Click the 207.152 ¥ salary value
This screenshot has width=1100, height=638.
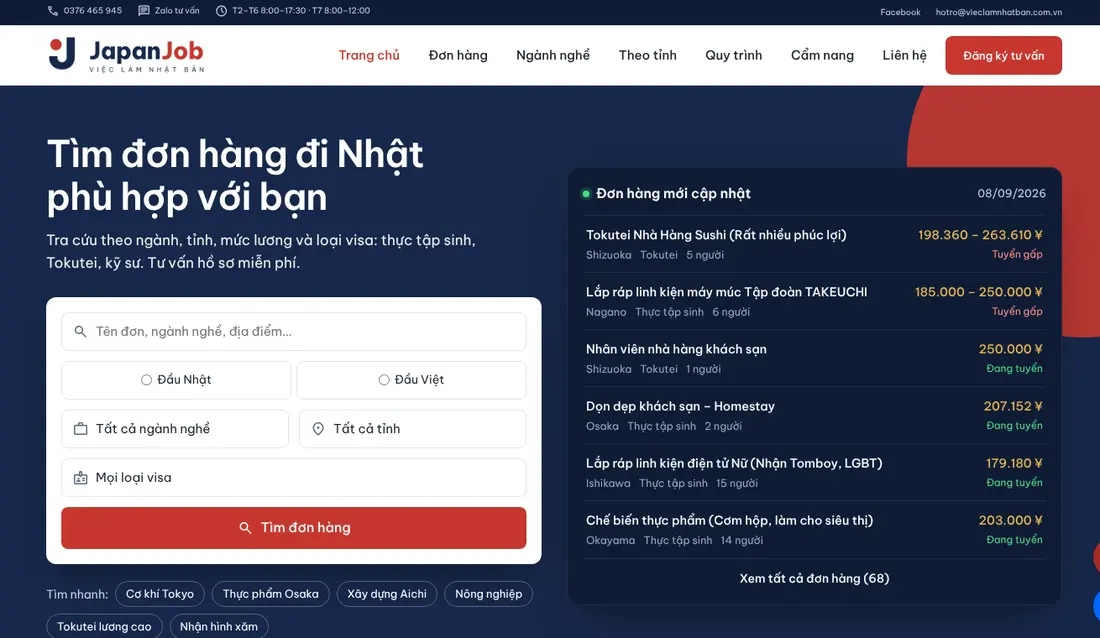[x=1013, y=406]
